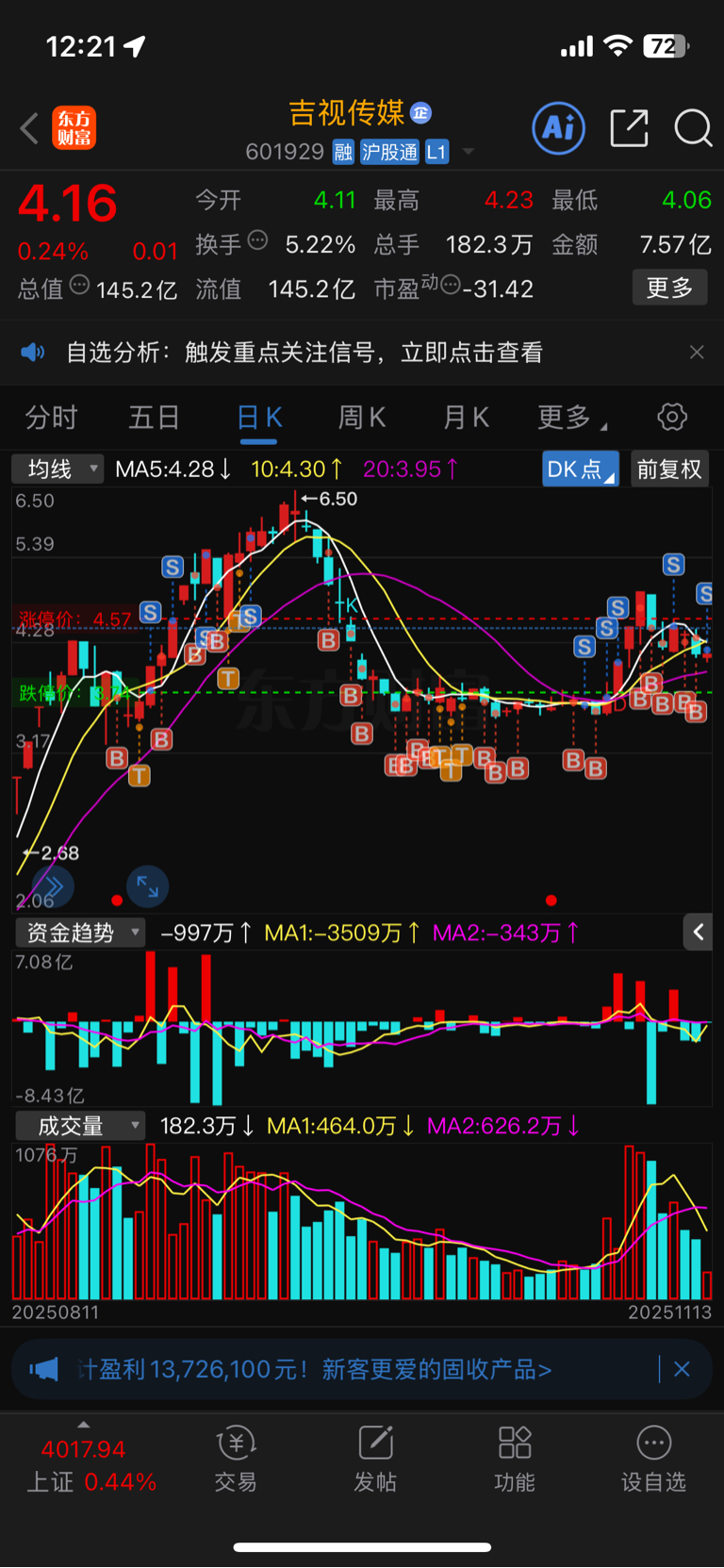Tap the MA5:4.28 value label
This screenshot has width=724, height=1568.
(173, 469)
